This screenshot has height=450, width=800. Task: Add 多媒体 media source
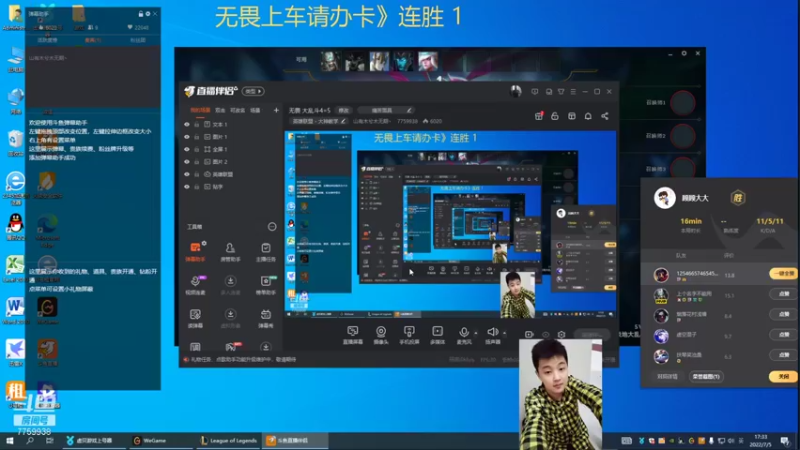437,335
